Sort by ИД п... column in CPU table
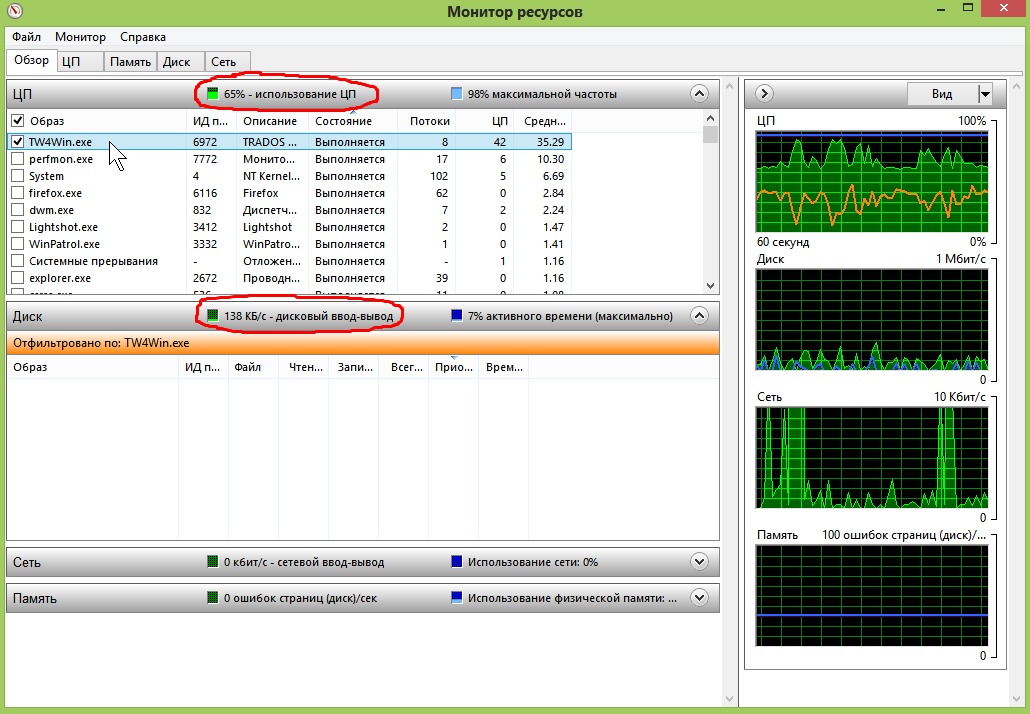 (211, 121)
